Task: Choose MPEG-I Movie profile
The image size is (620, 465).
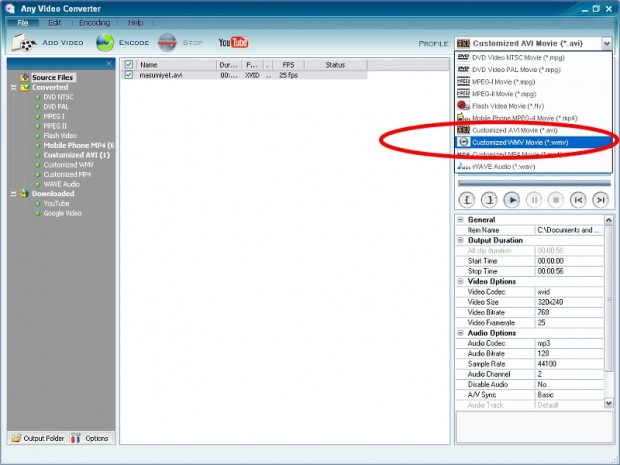Action: pyautogui.click(x=533, y=82)
